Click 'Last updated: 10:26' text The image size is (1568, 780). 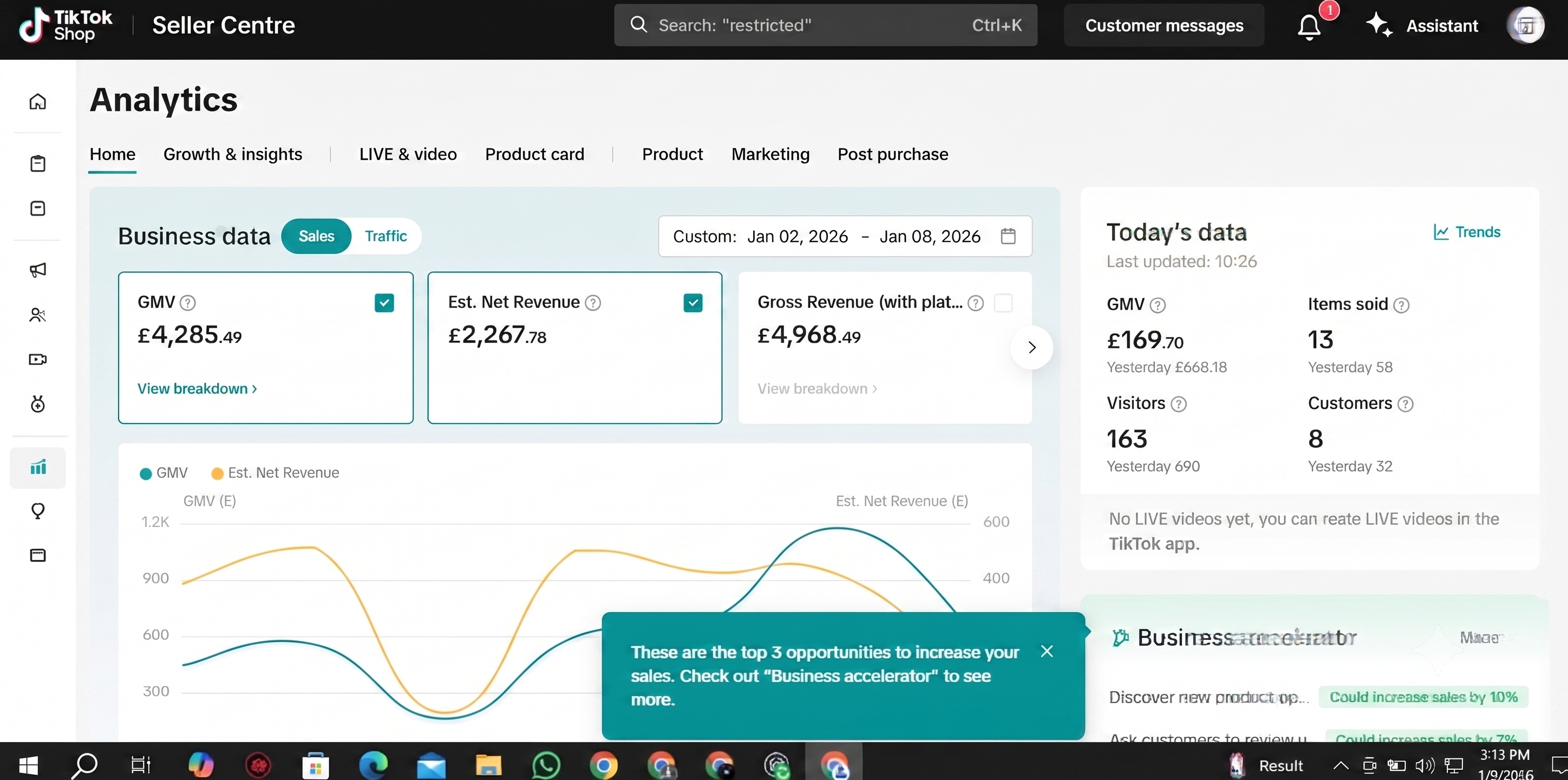pos(1181,262)
